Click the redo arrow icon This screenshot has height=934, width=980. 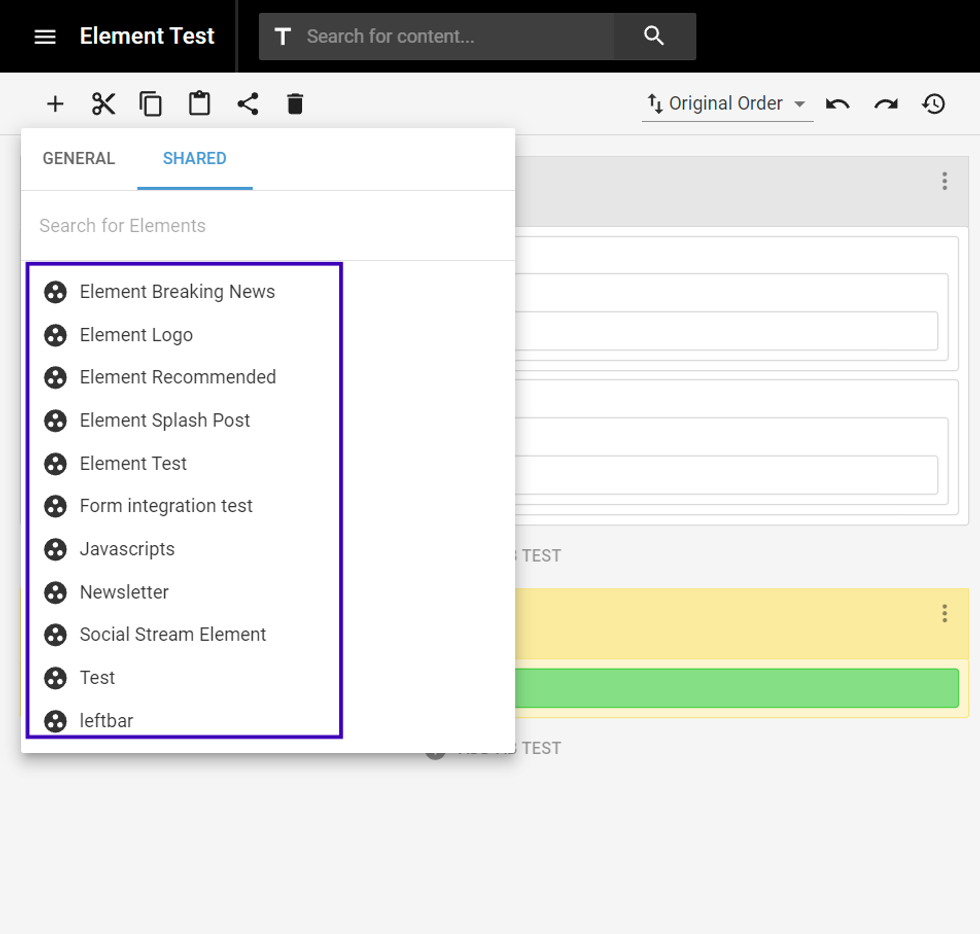tap(886, 104)
